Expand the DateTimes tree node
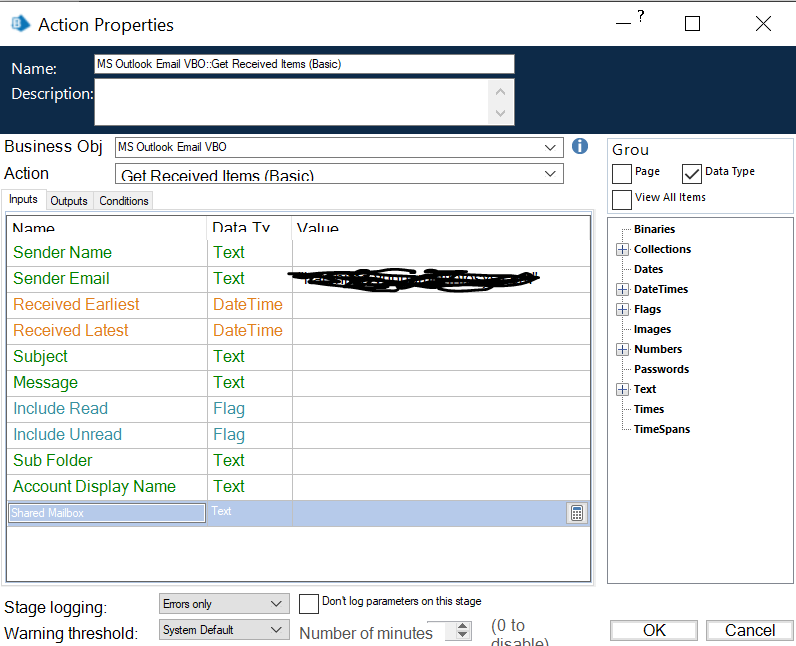The height and width of the screenshot is (646, 796). (x=622, y=289)
